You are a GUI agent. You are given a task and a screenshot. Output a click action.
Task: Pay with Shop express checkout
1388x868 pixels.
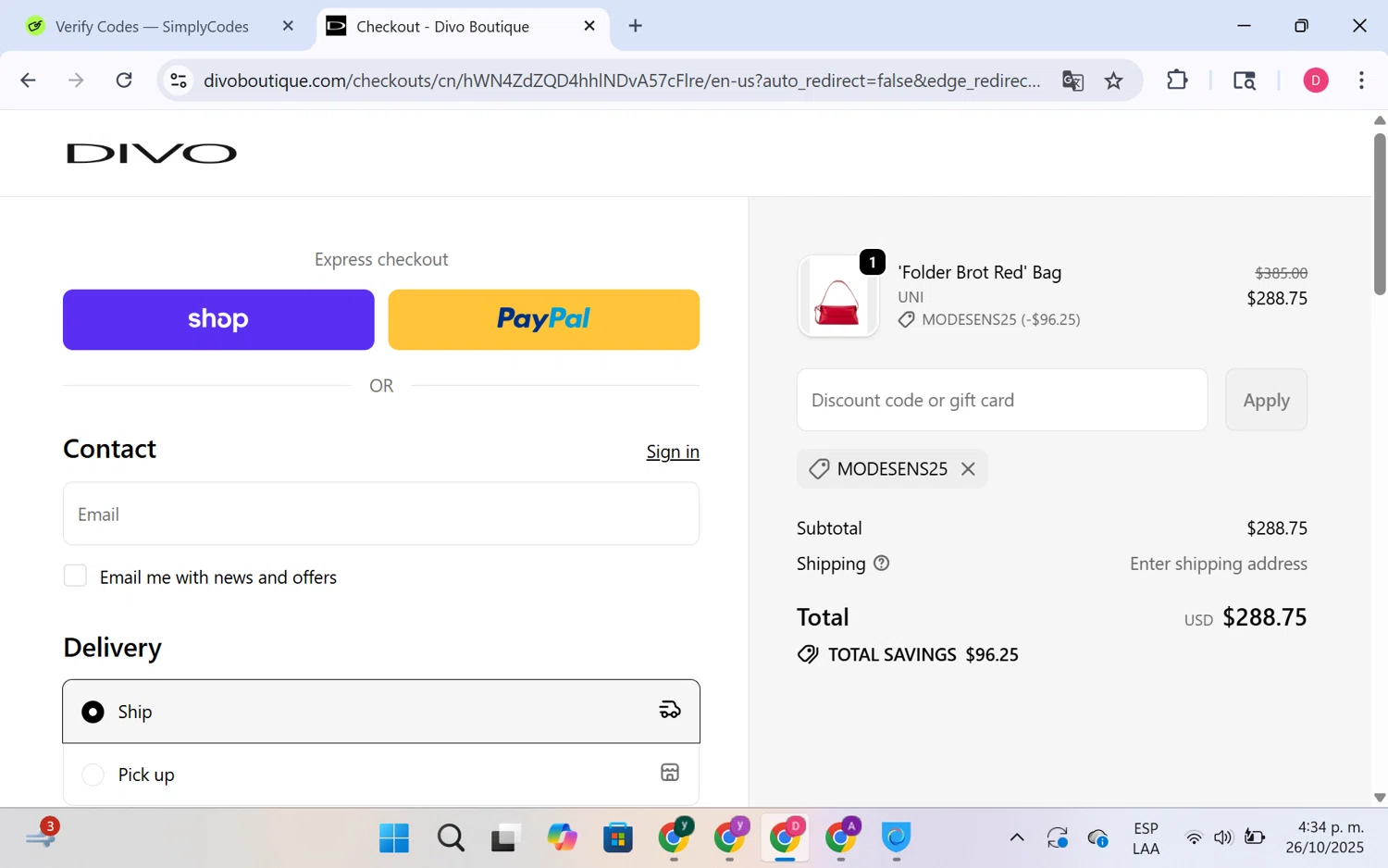[x=218, y=319]
